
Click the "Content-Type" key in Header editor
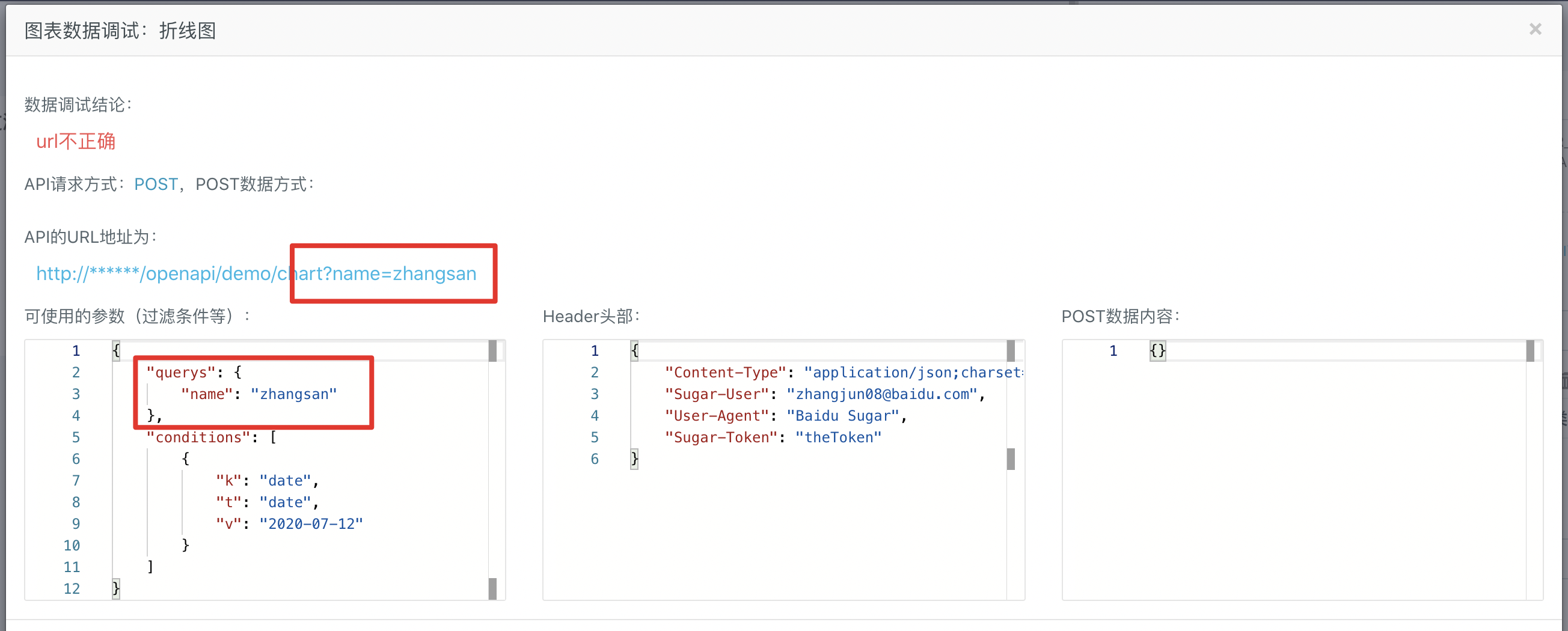point(726,373)
